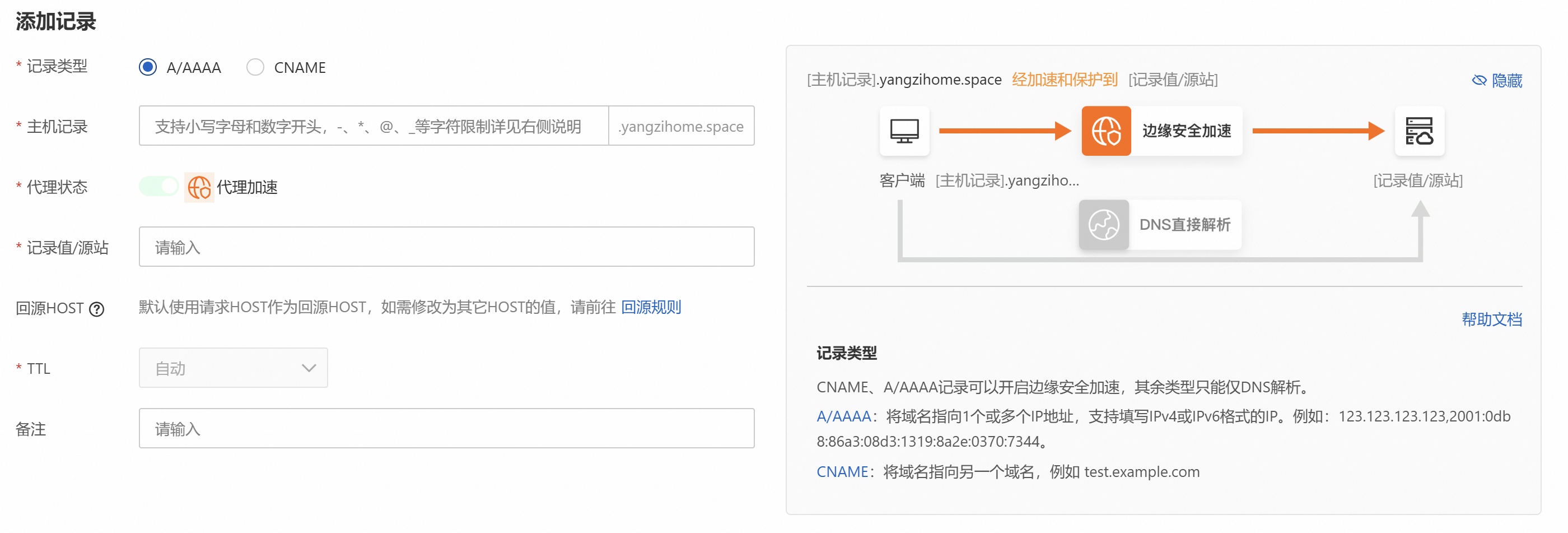Screen dimensions: 1568x533
Task: Click the gray DNS direct resolution globe icon
Action: coord(1104,224)
